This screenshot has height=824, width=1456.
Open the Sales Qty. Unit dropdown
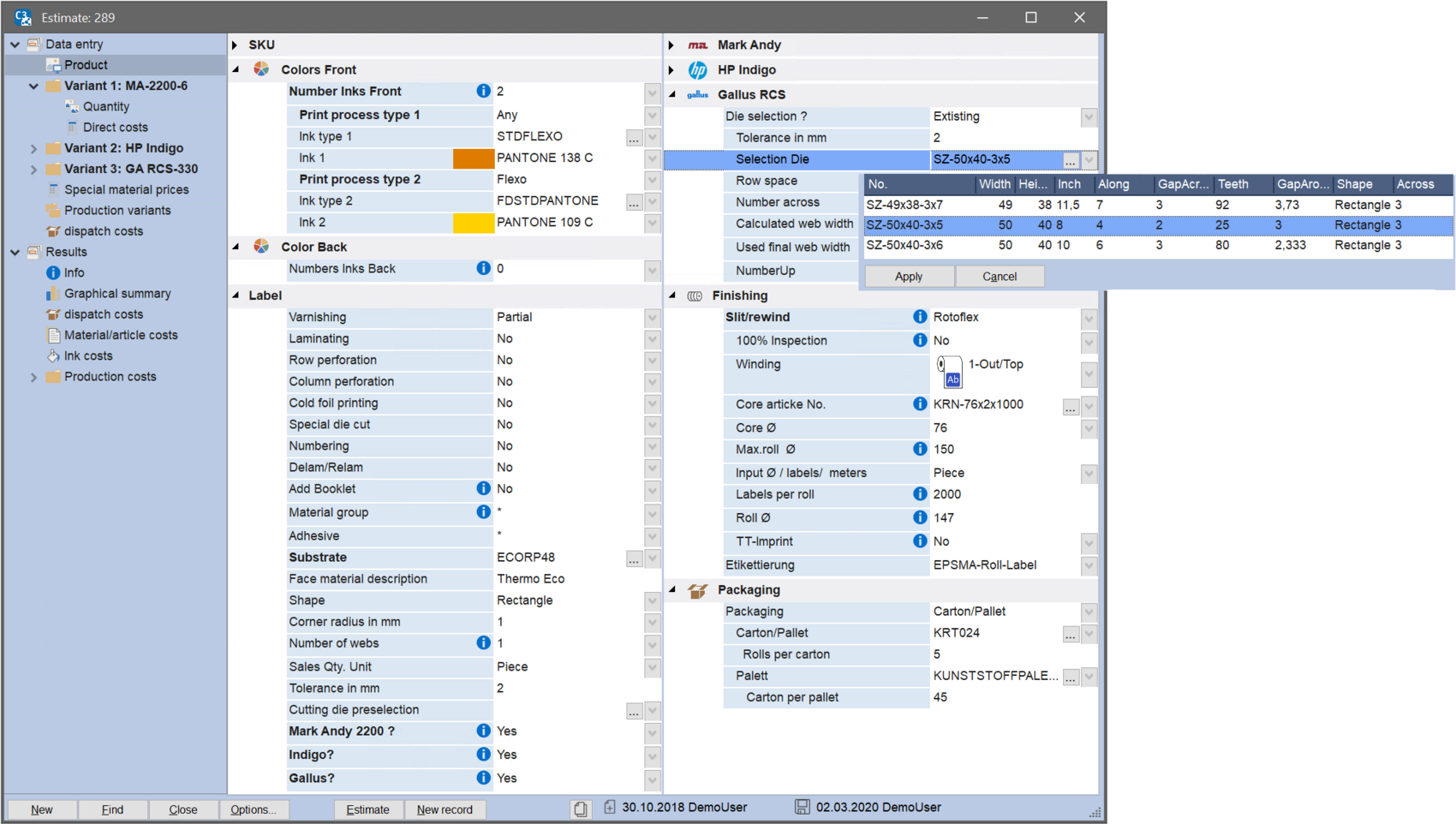653,667
